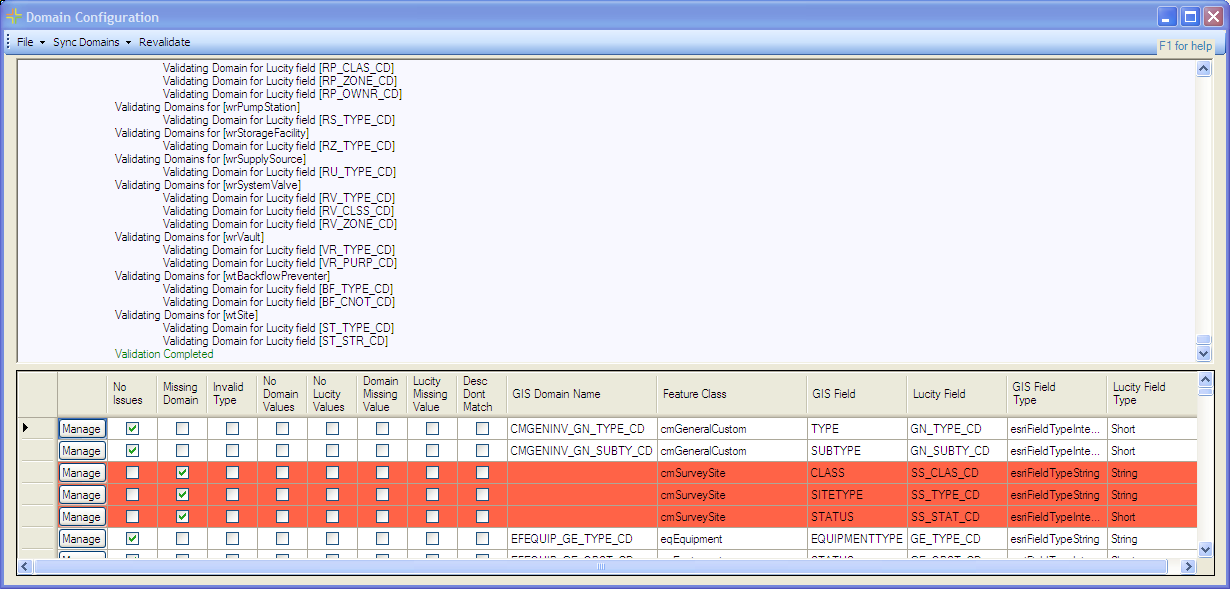
Task: Select the first row via its arrow selector
Action: coord(37,429)
